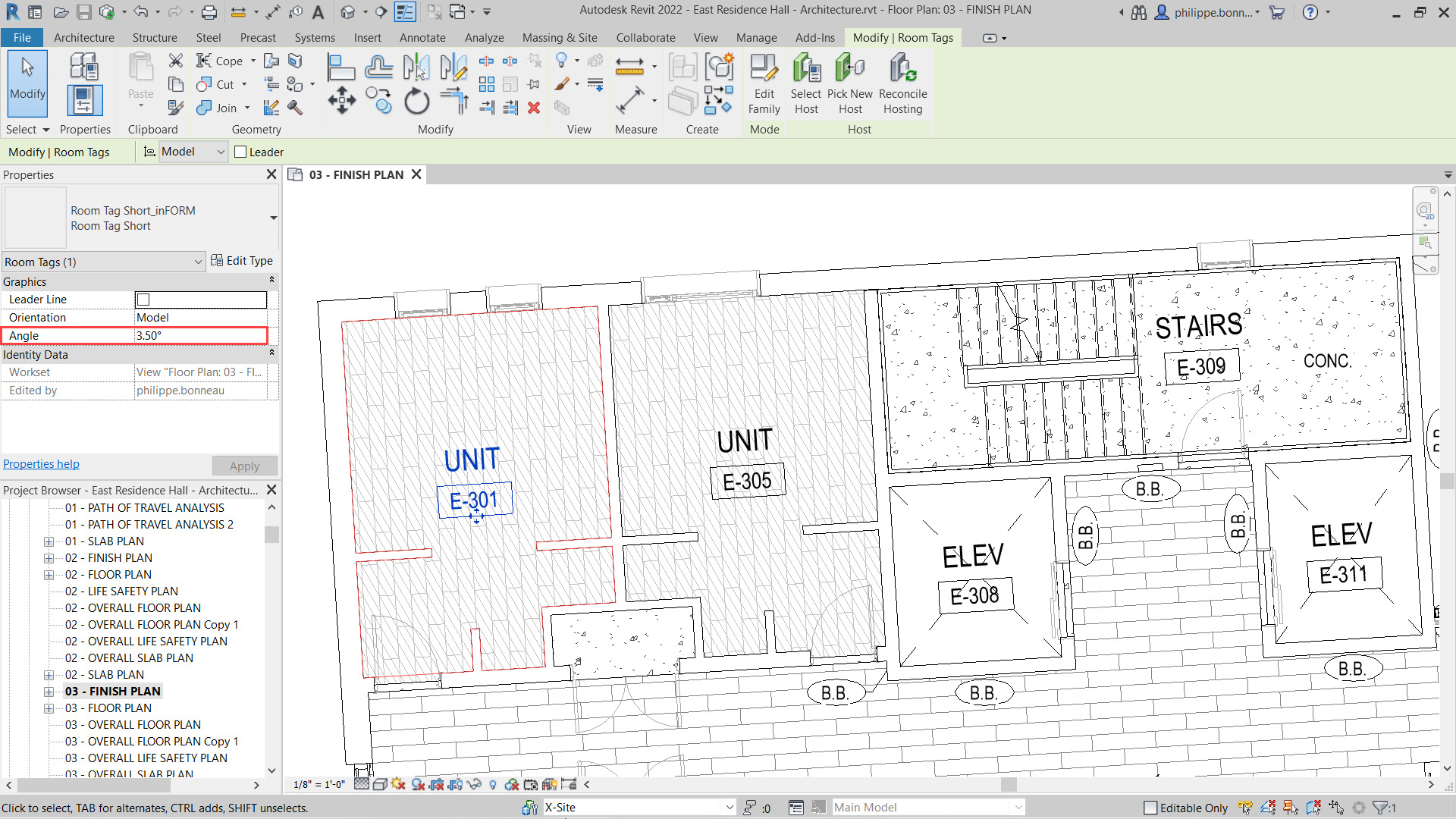Select the E-305 room tag
The height and width of the screenshot is (819, 1456).
pyautogui.click(x=747, y=481)
